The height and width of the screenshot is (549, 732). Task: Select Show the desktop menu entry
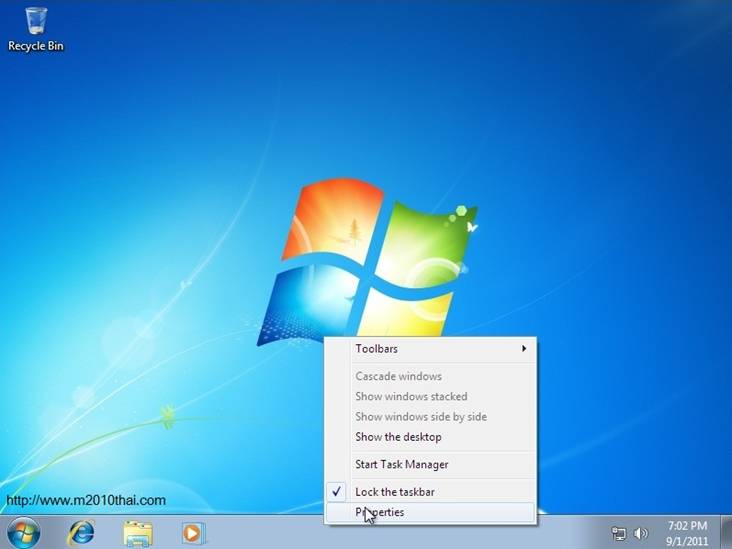[430, 437]
